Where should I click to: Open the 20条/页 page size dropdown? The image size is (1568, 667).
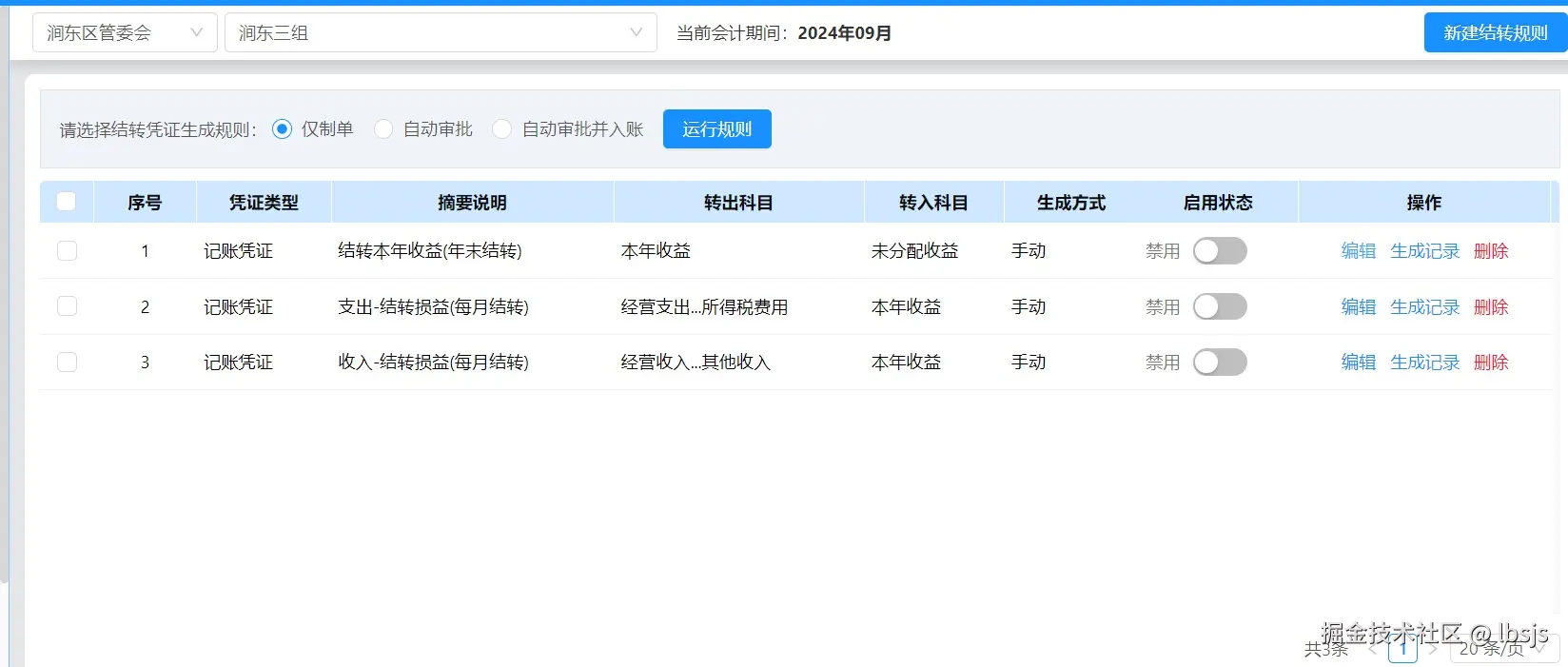pyautogui.click(x=1504, y=649)
